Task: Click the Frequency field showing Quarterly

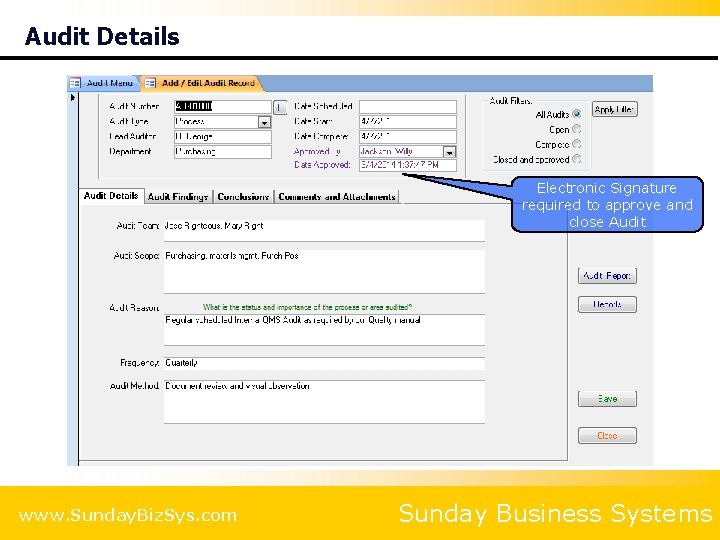Action: [324, 363]
